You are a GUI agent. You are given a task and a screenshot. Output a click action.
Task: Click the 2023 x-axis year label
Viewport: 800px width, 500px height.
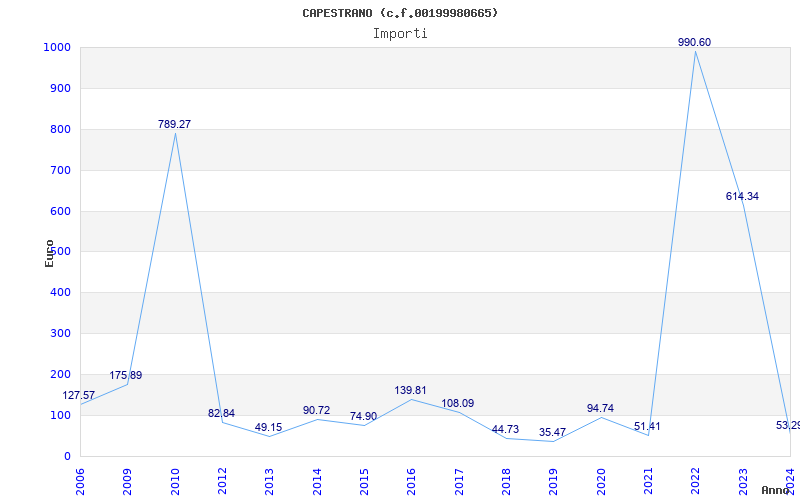tap(743, 482)
